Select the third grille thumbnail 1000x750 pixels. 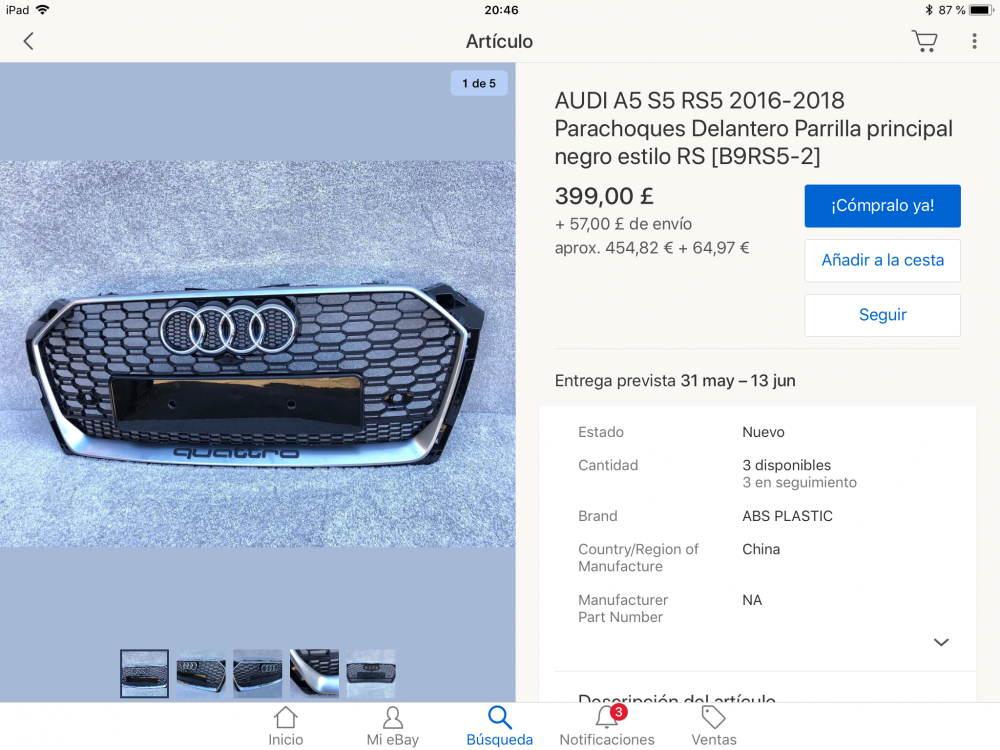258,673
